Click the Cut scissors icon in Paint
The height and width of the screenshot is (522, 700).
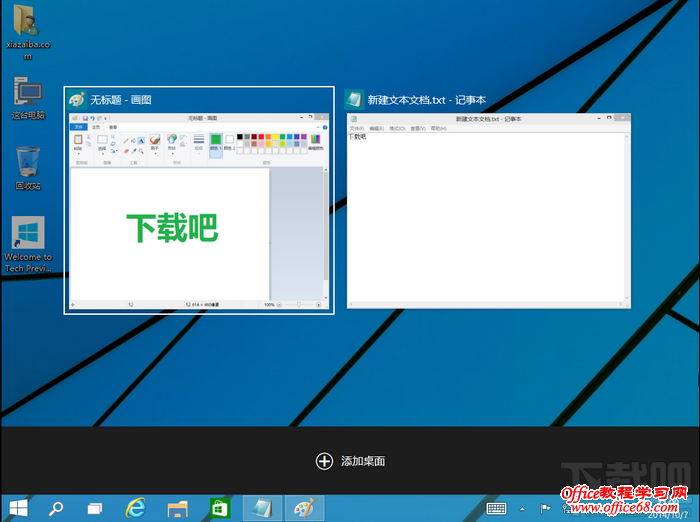[88, 137]
